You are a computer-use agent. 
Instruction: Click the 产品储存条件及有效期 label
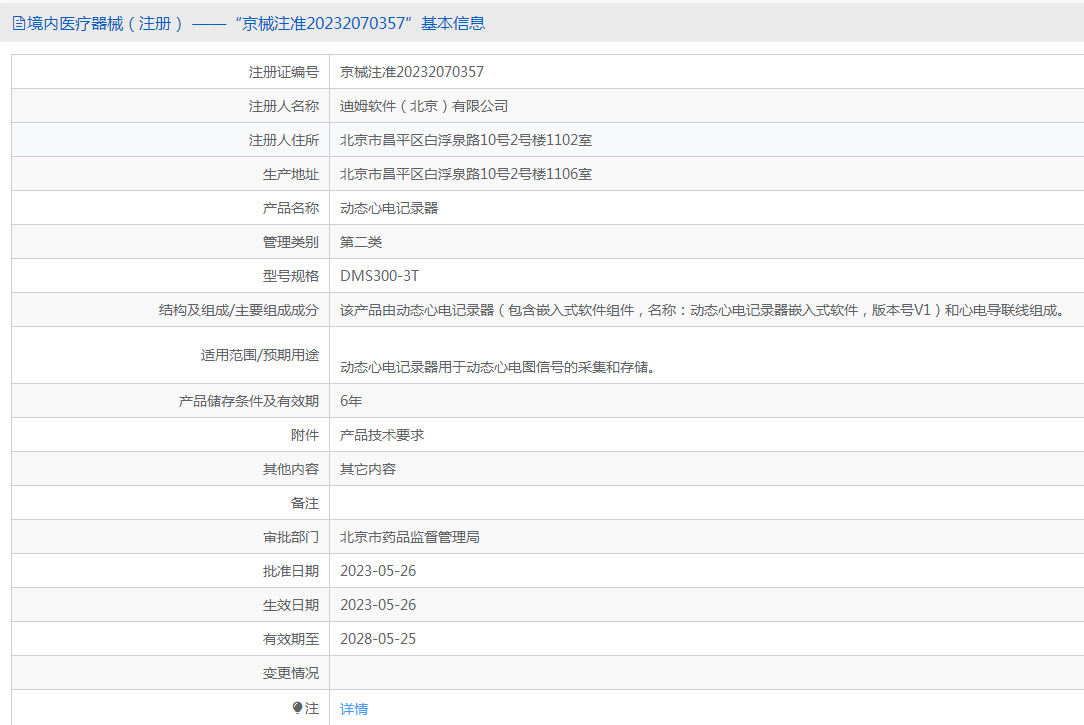(x=248, y=401)
